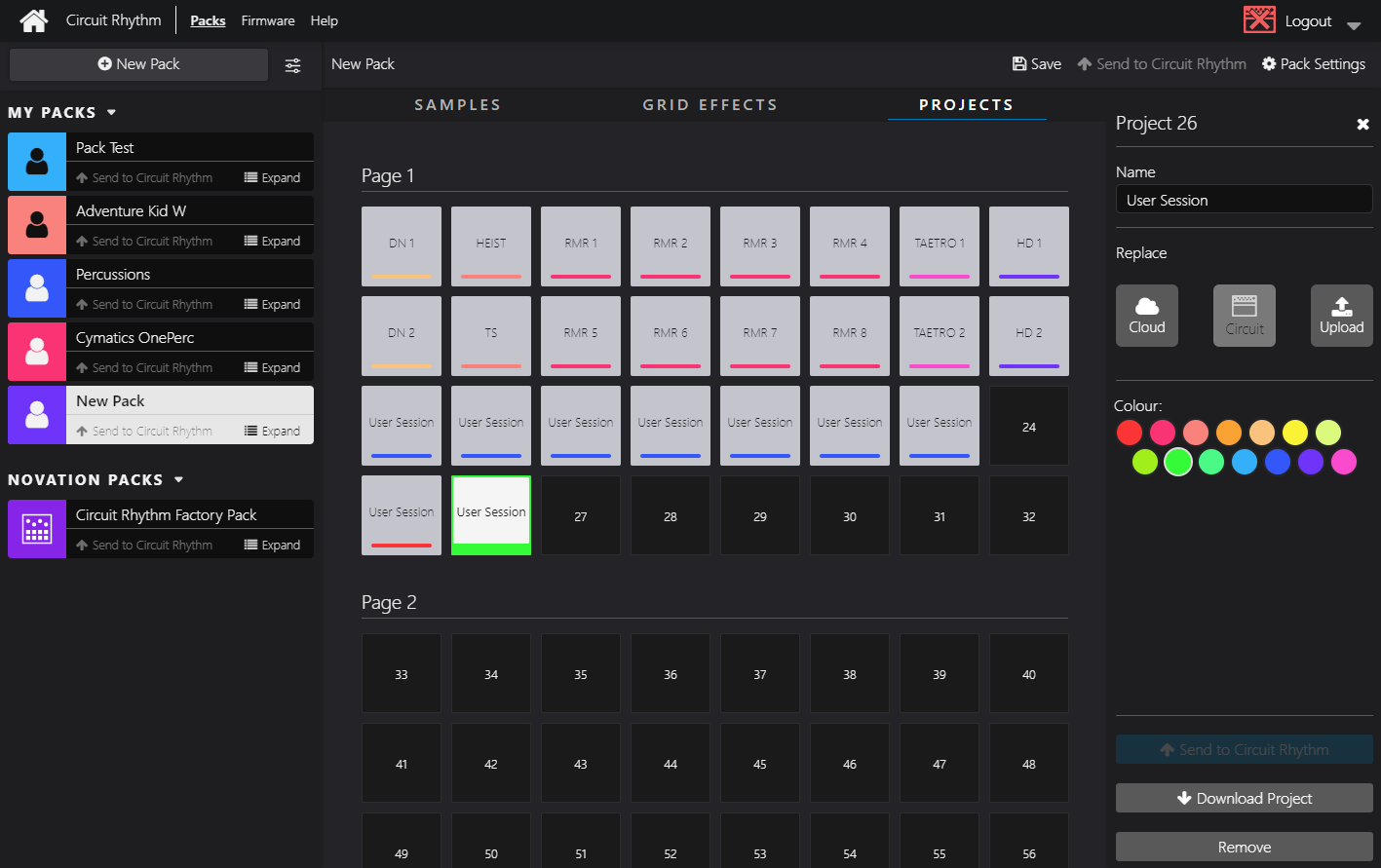This screenshot has width=1381, height=868.
Task: Download the current project
Action: 1244,798
